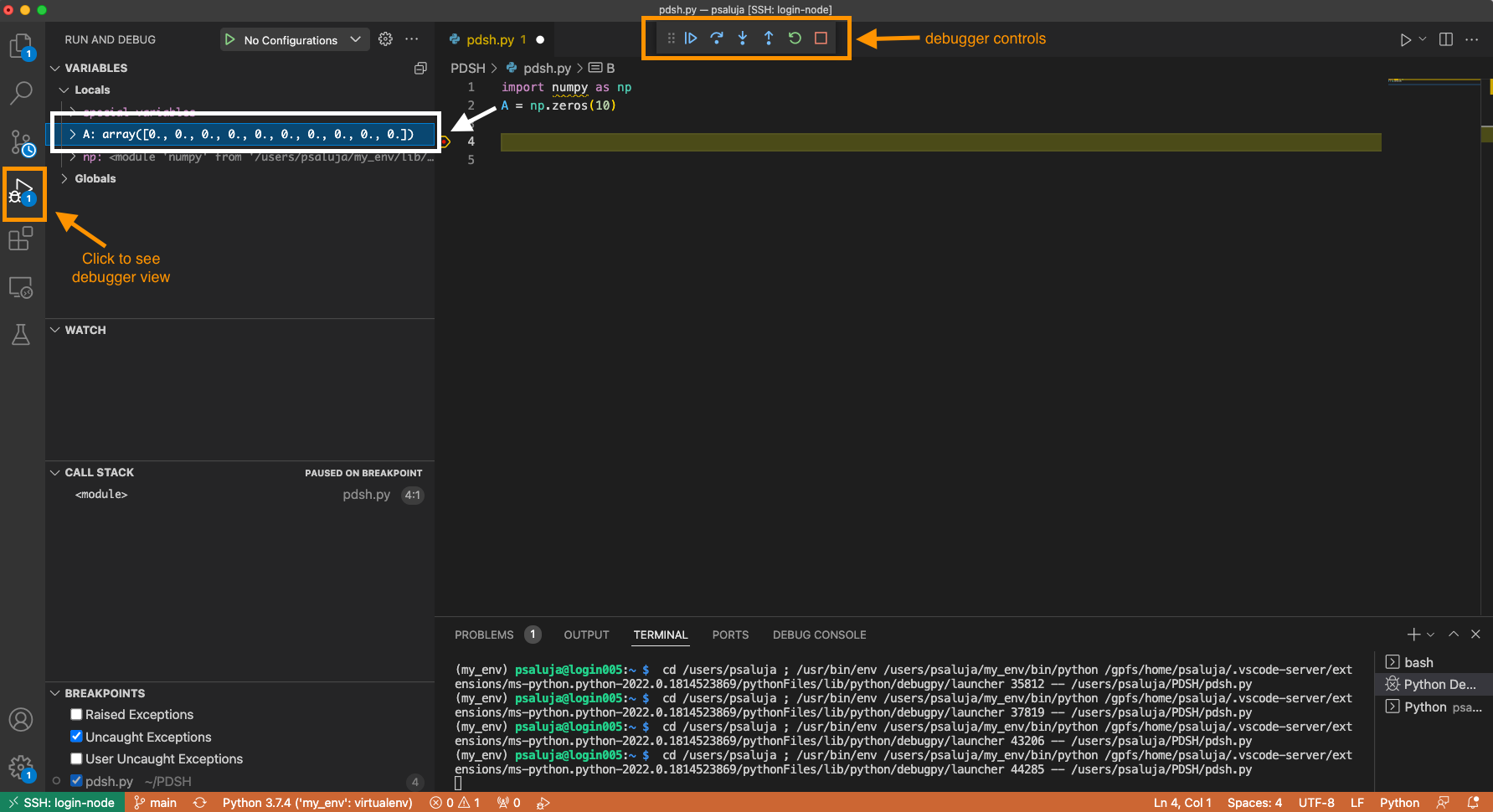Image resolution: width=1493 pixels, height=812 pixels.
Task: Select the bash terminal in the terminal list
Action: click(x=1418, y=662)
